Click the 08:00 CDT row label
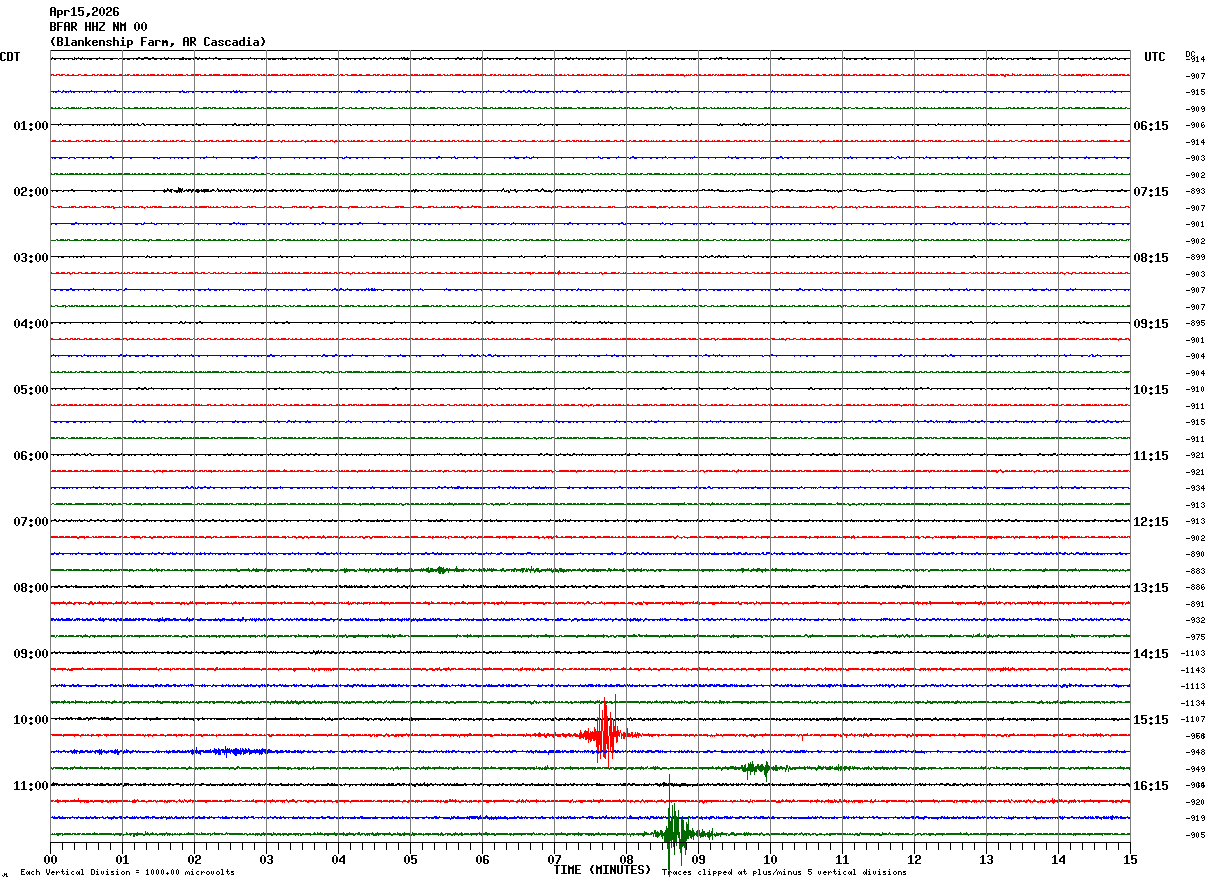The height and width of the screenshot is (886, 1210). (30, 588)
